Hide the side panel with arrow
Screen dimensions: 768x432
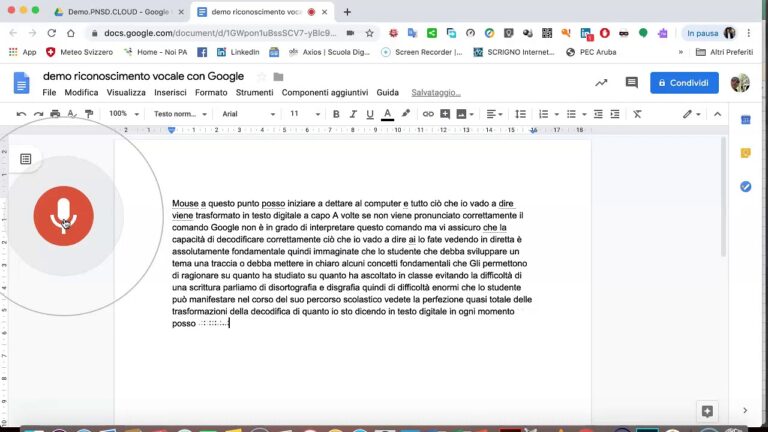click(745, 410)
